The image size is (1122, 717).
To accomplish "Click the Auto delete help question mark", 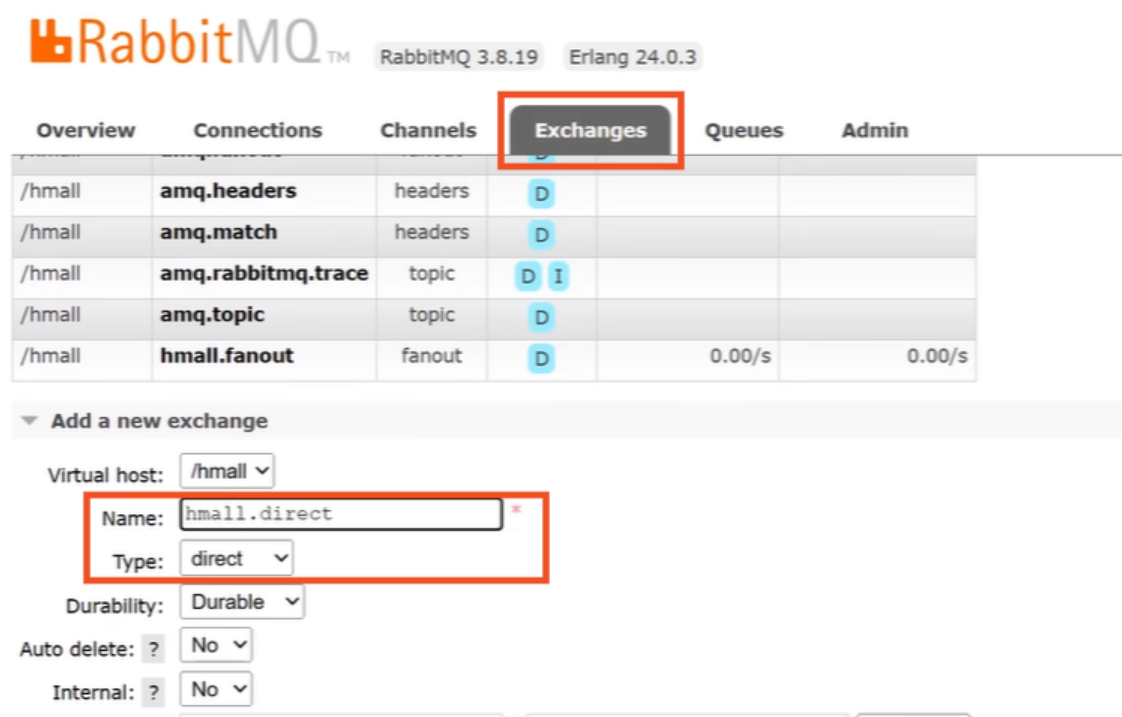I will [153, 649].
